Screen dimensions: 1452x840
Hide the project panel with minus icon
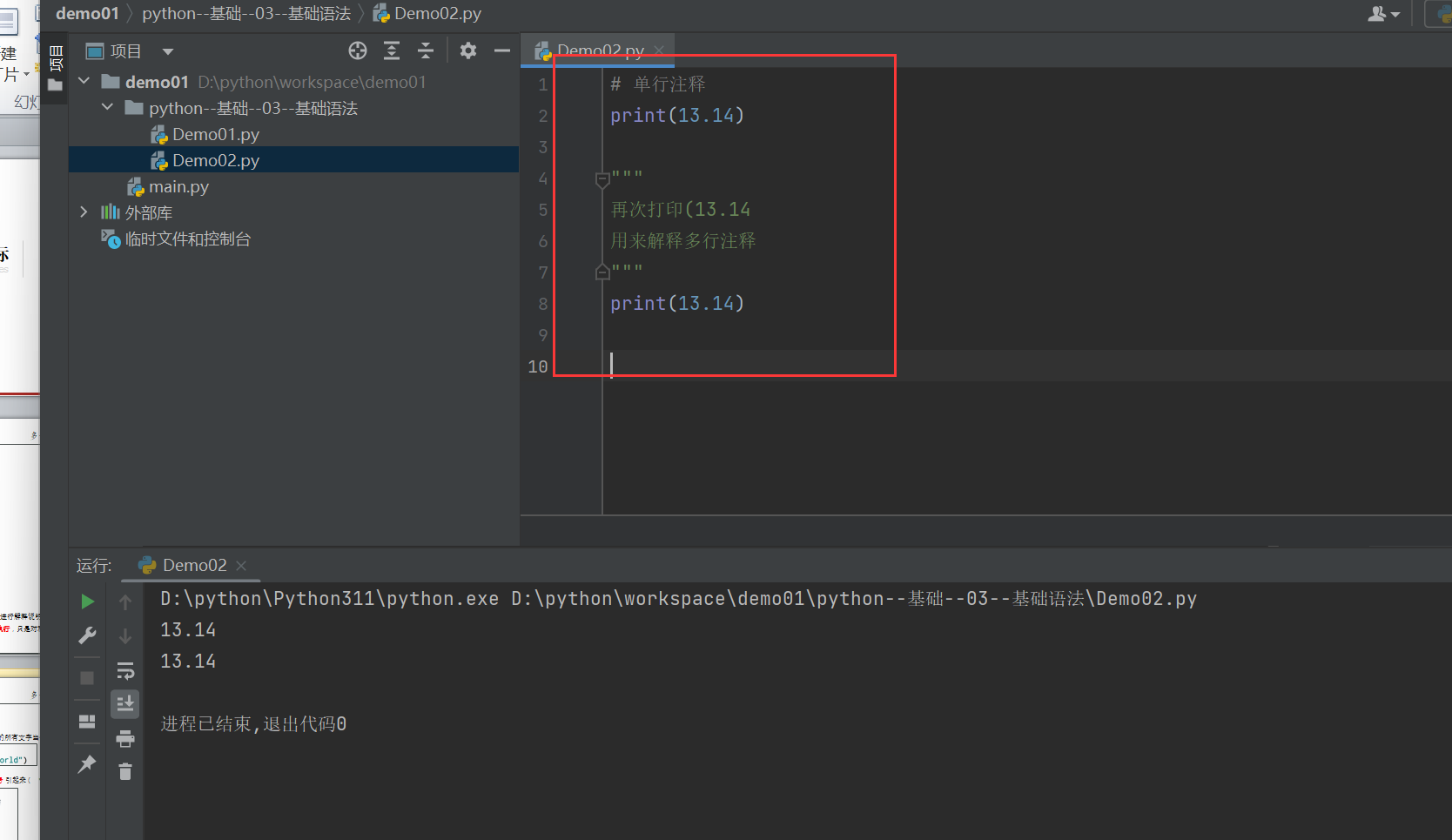point(502,50)
